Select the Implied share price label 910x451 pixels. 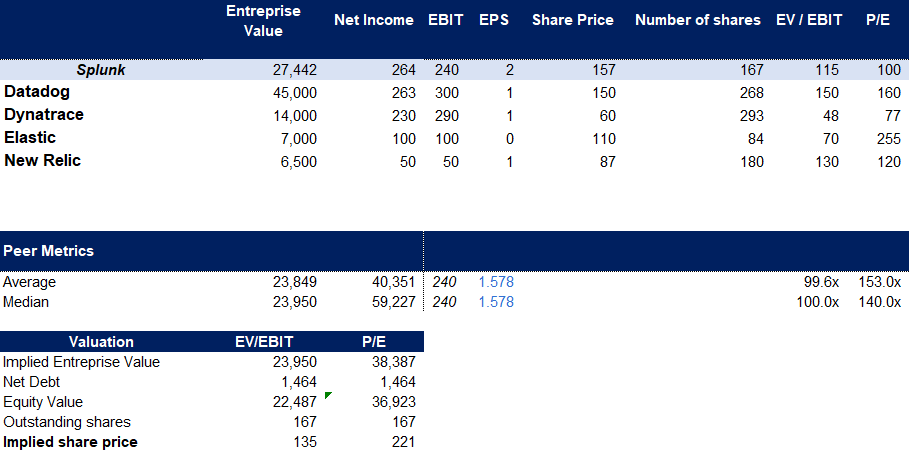[x=70, y=442]
